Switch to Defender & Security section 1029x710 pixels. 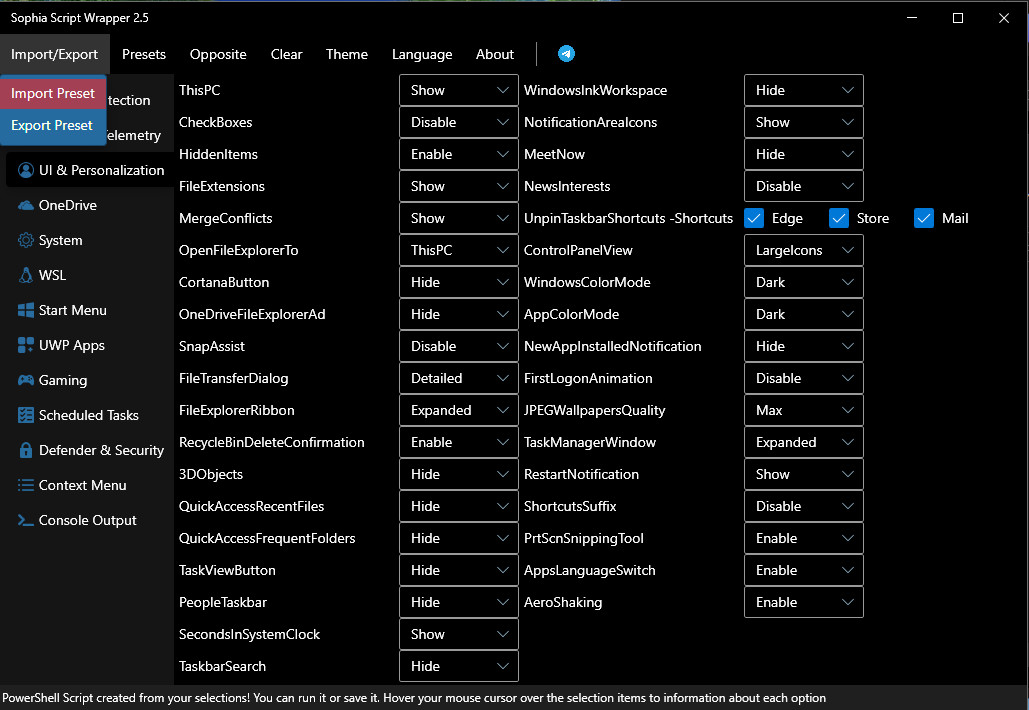pos(90,450)
